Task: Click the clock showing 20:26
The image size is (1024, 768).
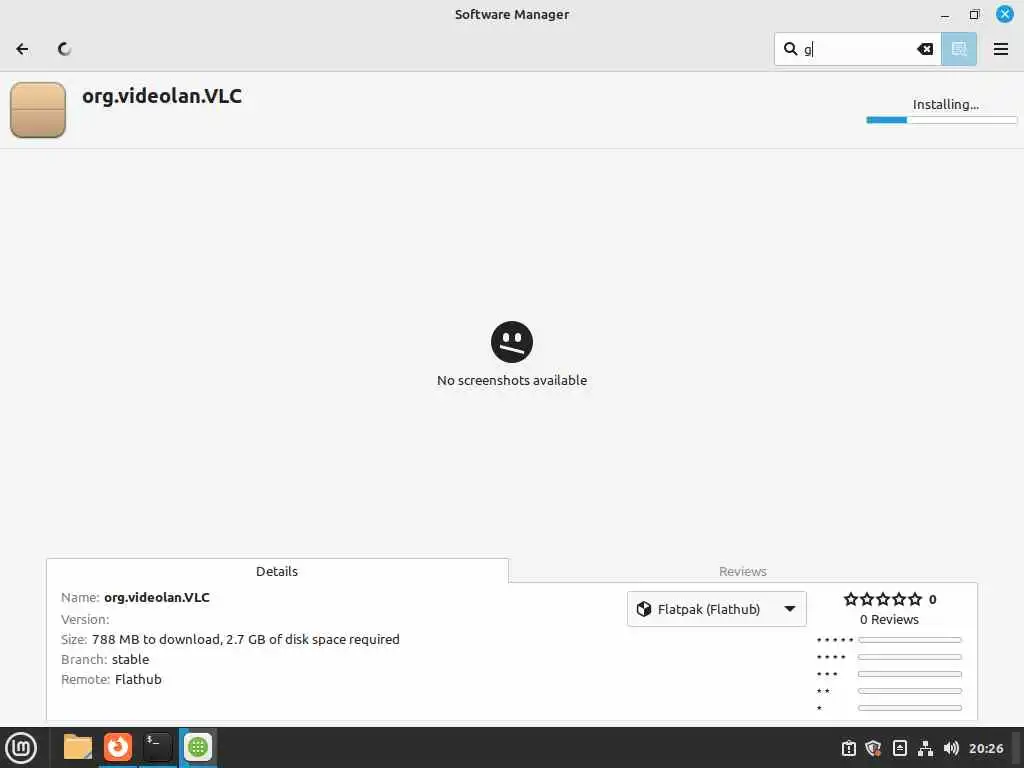Action: point(986,748)
